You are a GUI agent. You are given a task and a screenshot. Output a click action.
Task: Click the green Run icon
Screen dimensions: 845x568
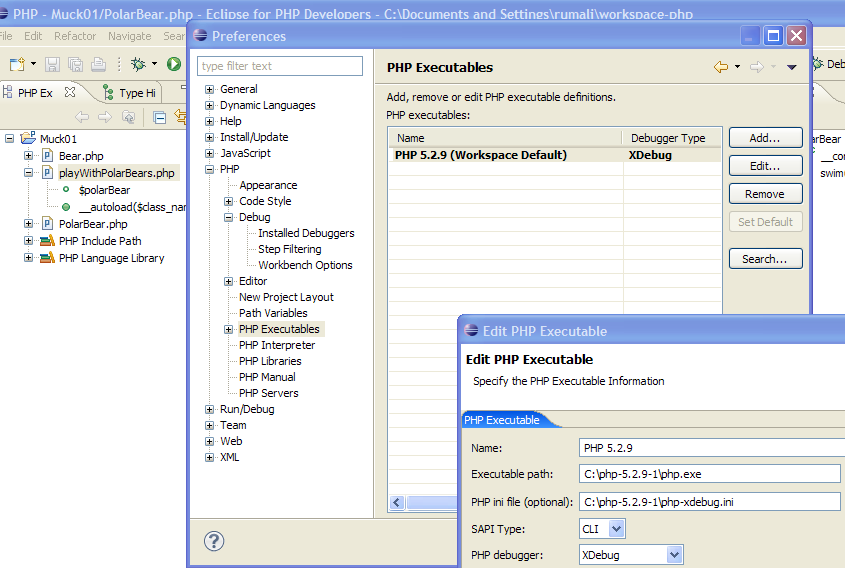[x=174, y=64]
